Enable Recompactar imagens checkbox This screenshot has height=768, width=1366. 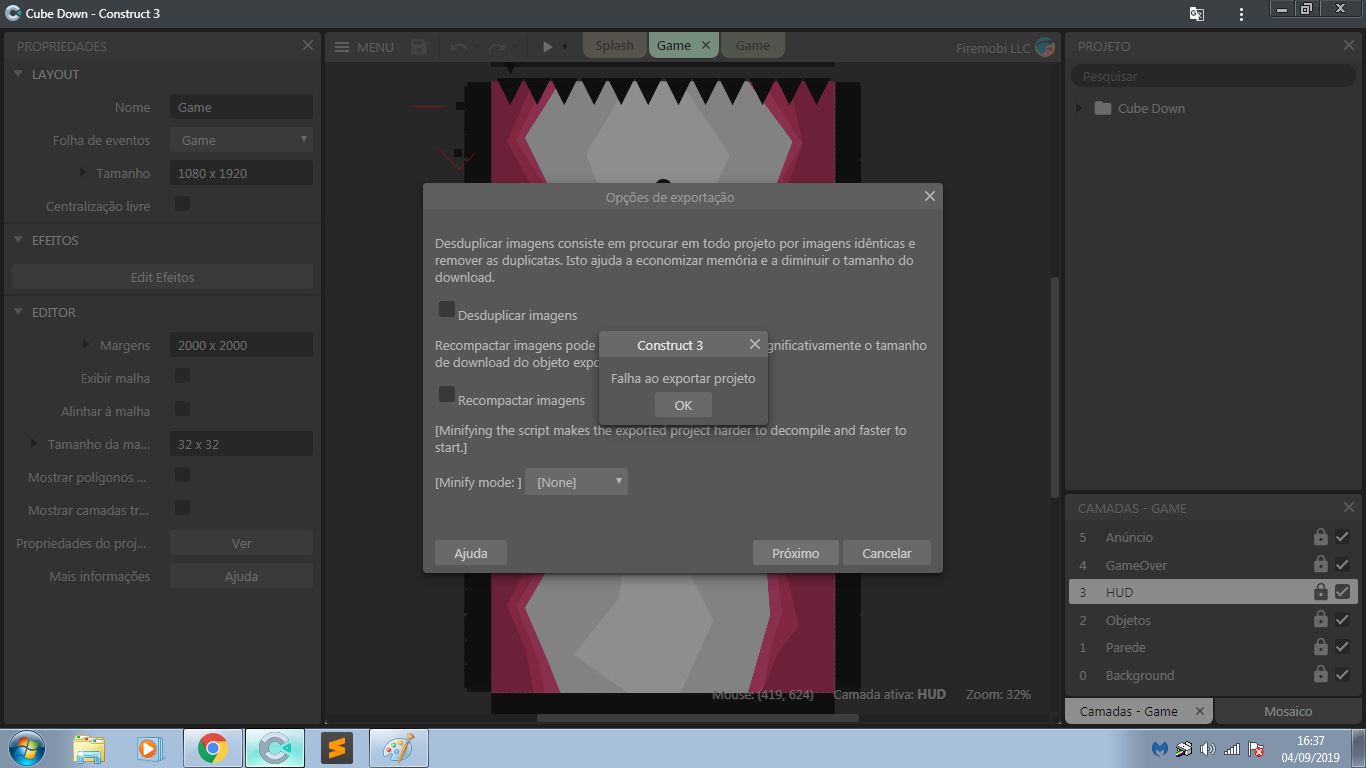(447, 394)
